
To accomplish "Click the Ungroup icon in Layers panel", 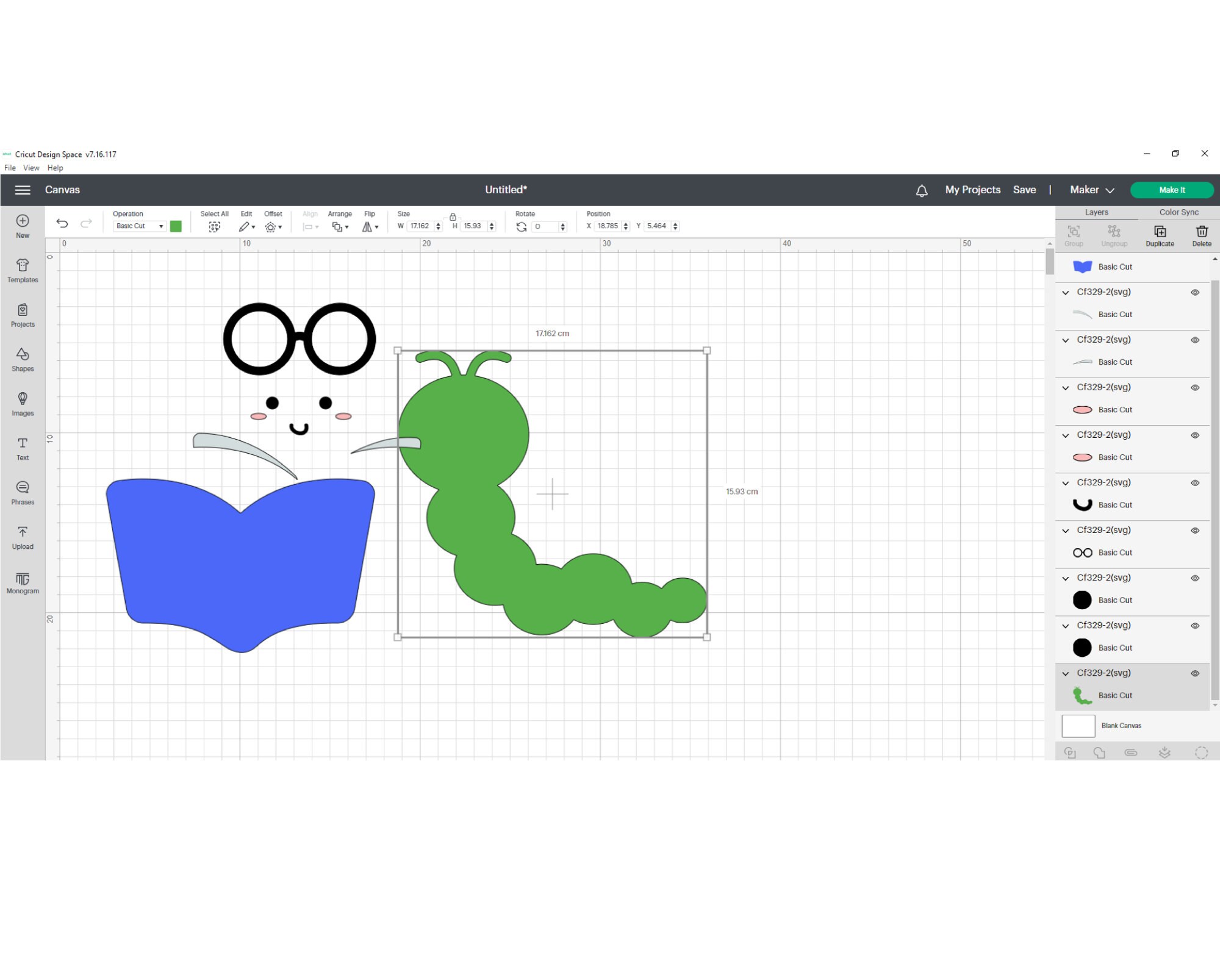I will click(x=1114, y=232).
